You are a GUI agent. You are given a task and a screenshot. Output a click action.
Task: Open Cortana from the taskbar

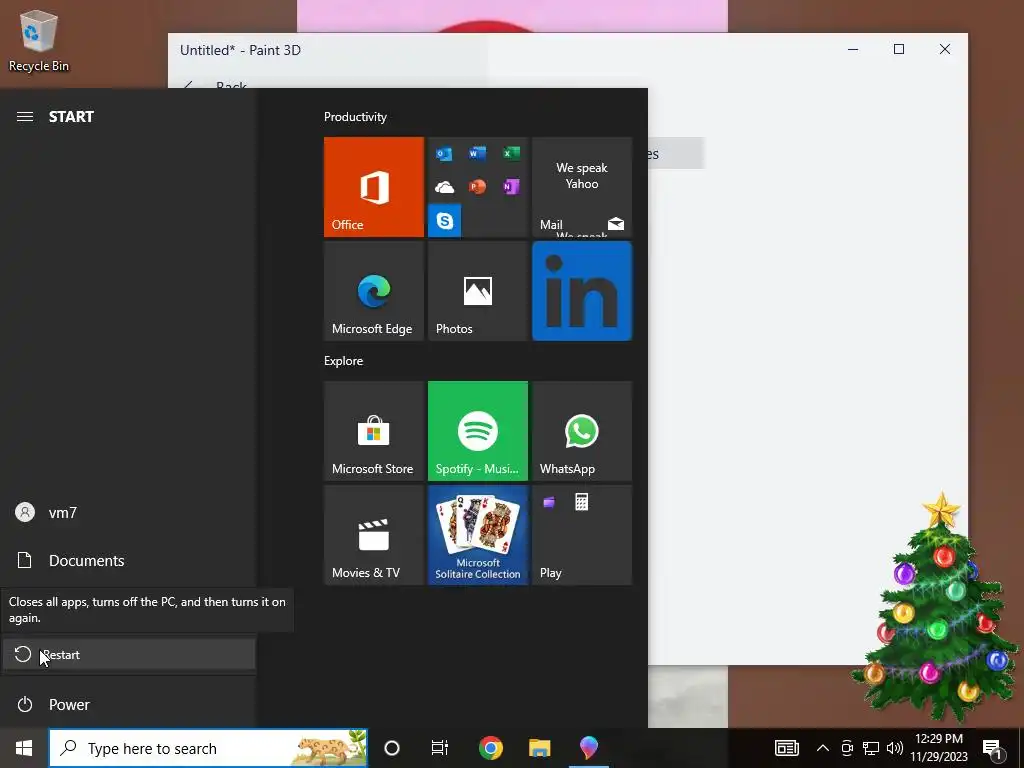coord(392,748)
